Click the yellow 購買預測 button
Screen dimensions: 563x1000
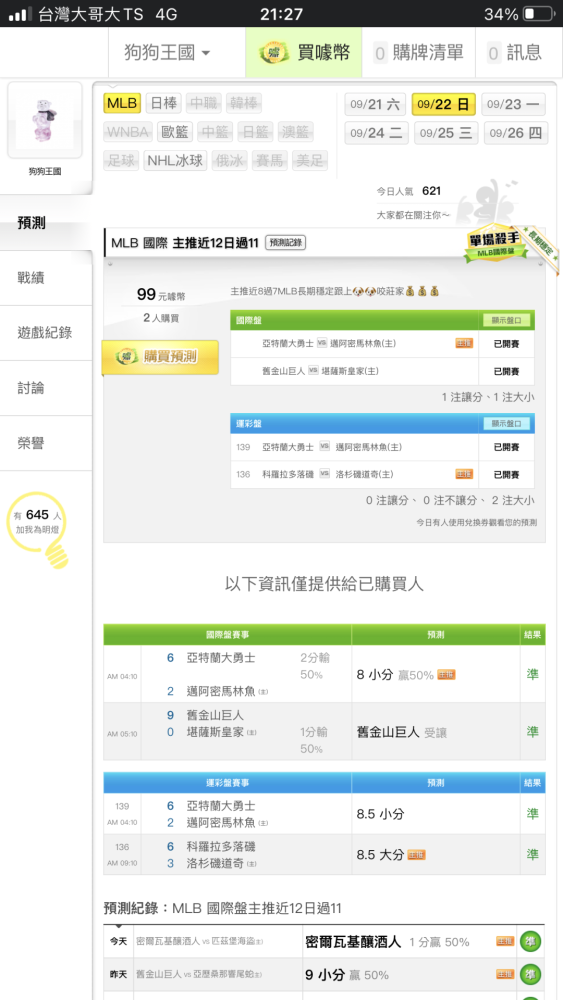pos(160,357)
